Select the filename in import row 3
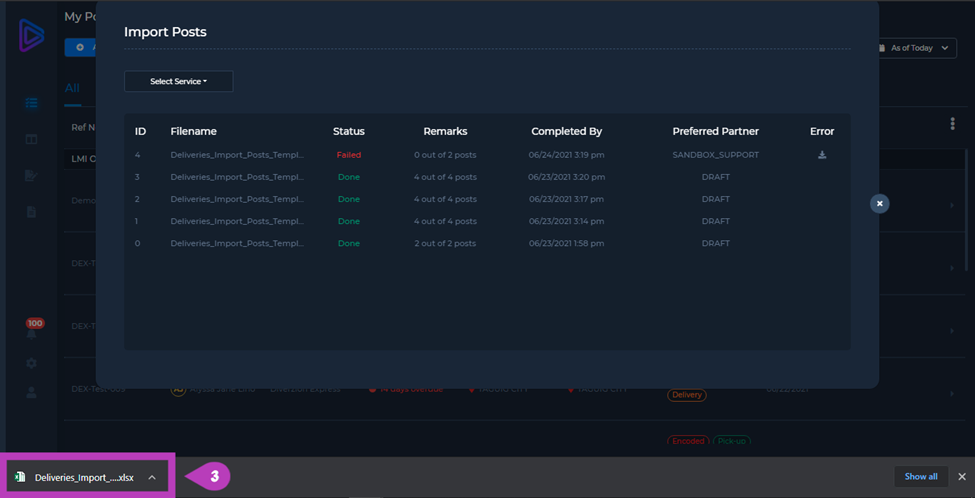This screenshot has width=975, height=498. point(238,177)
